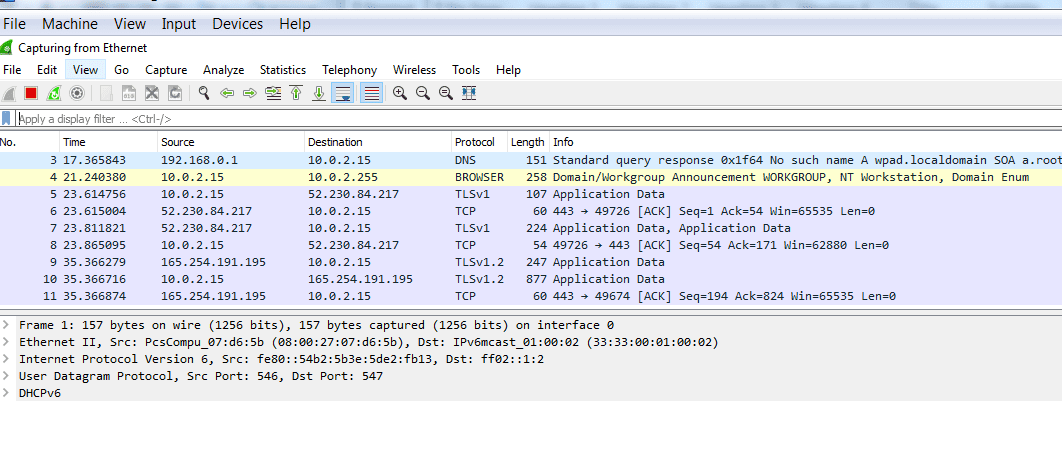Click the Reload capture file icon
This screenshot has height=466, width=1062.
(x=175, y=93)
